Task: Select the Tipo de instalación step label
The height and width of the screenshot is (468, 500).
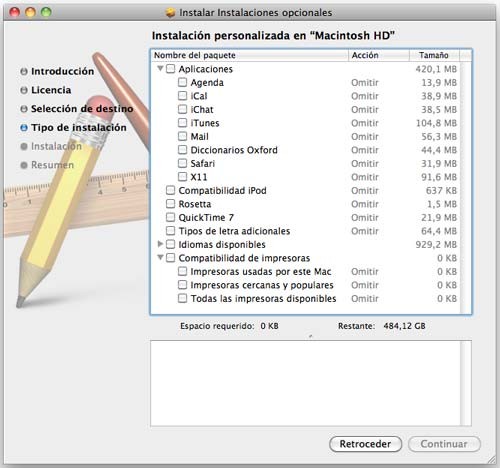Action: (x=79, y=128)
